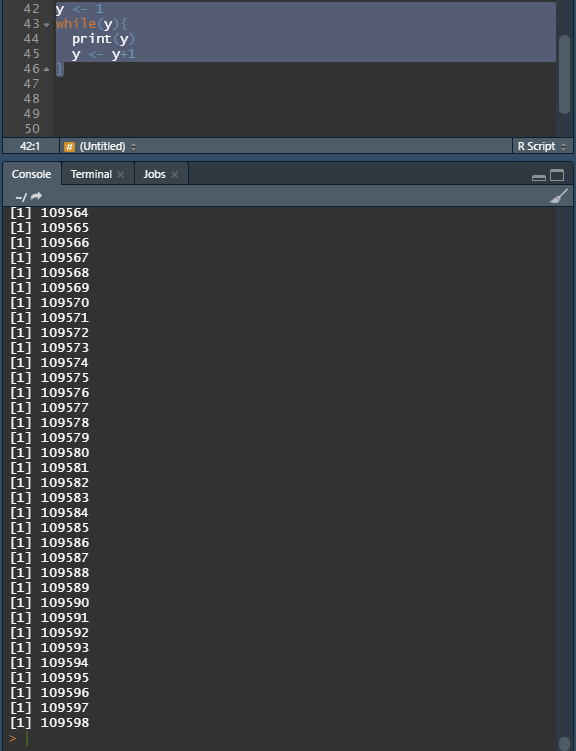Click the 'print(y)' code line
Screen dimensions: 576x751
(x=103, y=39)
